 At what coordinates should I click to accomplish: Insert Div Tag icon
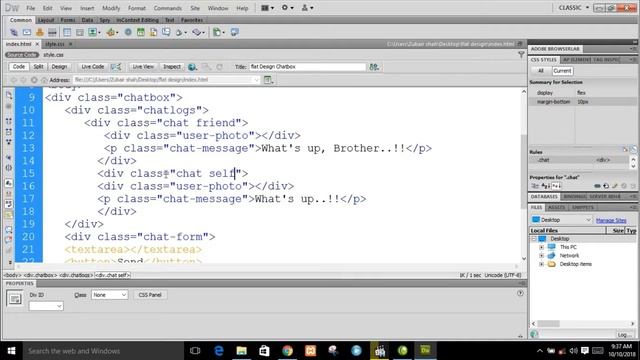tap(80, 32)
